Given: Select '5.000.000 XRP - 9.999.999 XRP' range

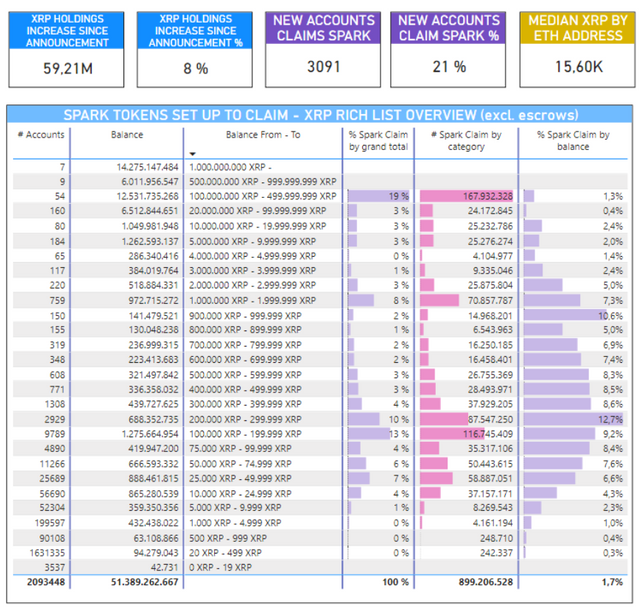Looking at the screenshot, I should (253, 242).
